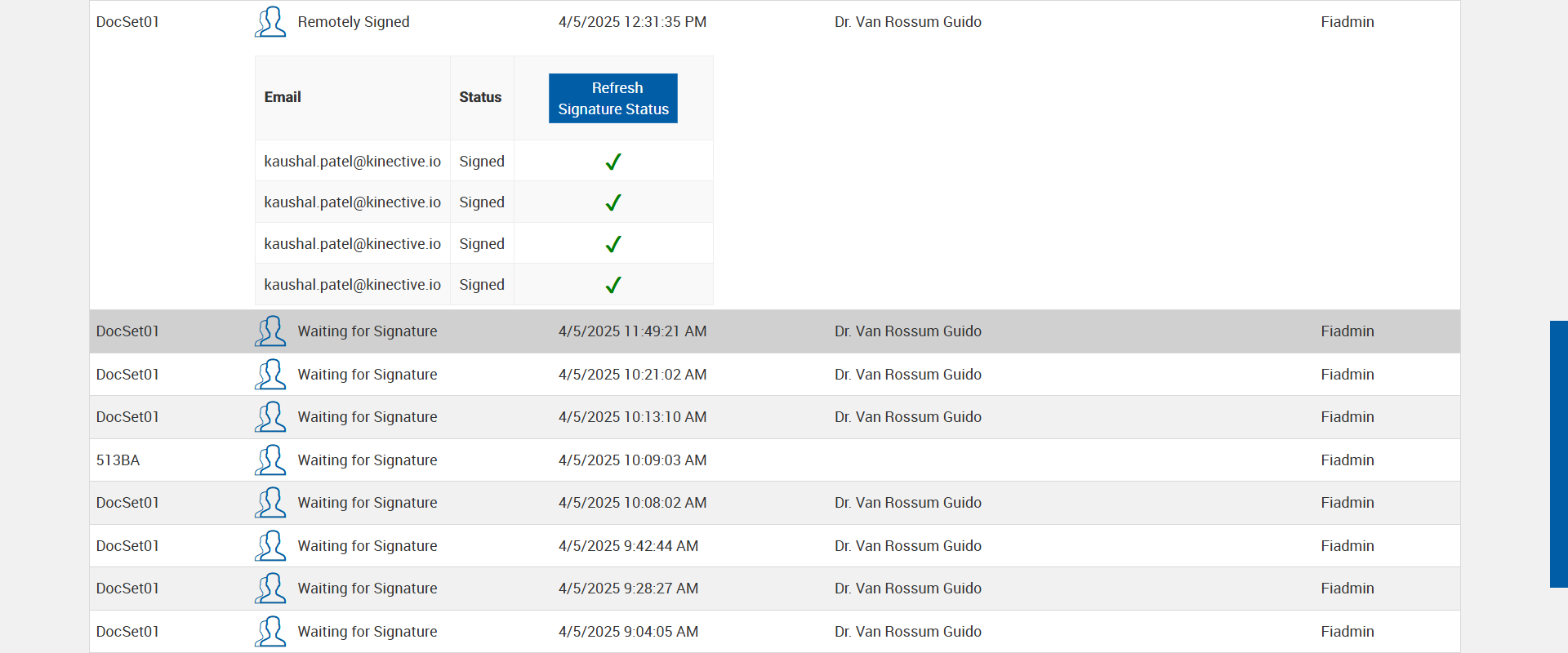Click the first signer's green checkmark

(x=613, y=162)
